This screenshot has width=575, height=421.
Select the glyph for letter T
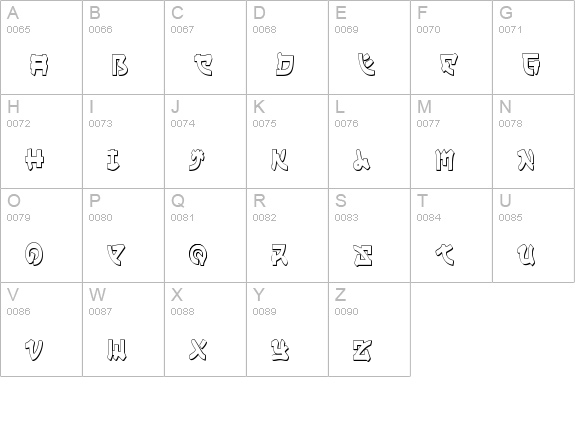[x=445, y=255]
